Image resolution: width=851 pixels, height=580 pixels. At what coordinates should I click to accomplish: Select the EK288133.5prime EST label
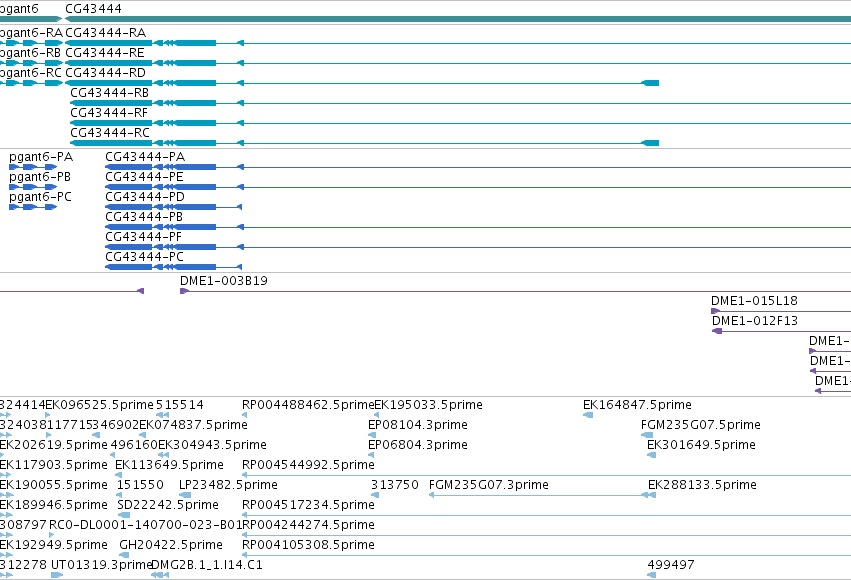pos(702,485)
